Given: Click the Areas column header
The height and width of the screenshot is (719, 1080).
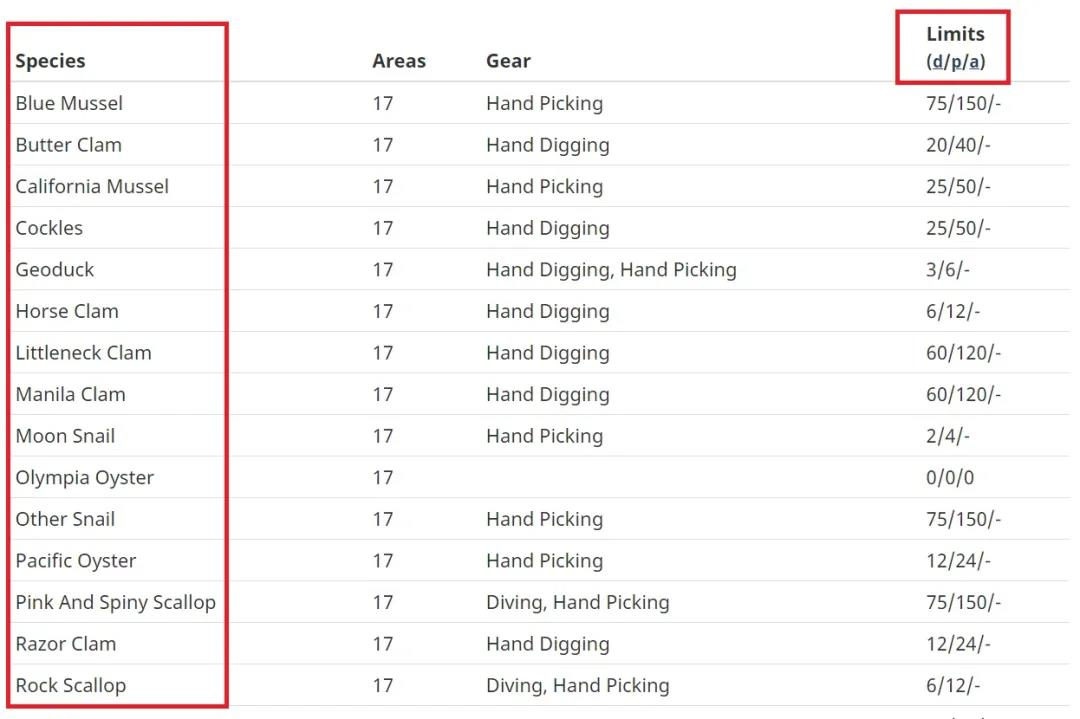Looking at the screenshot, I should (399, 61).
